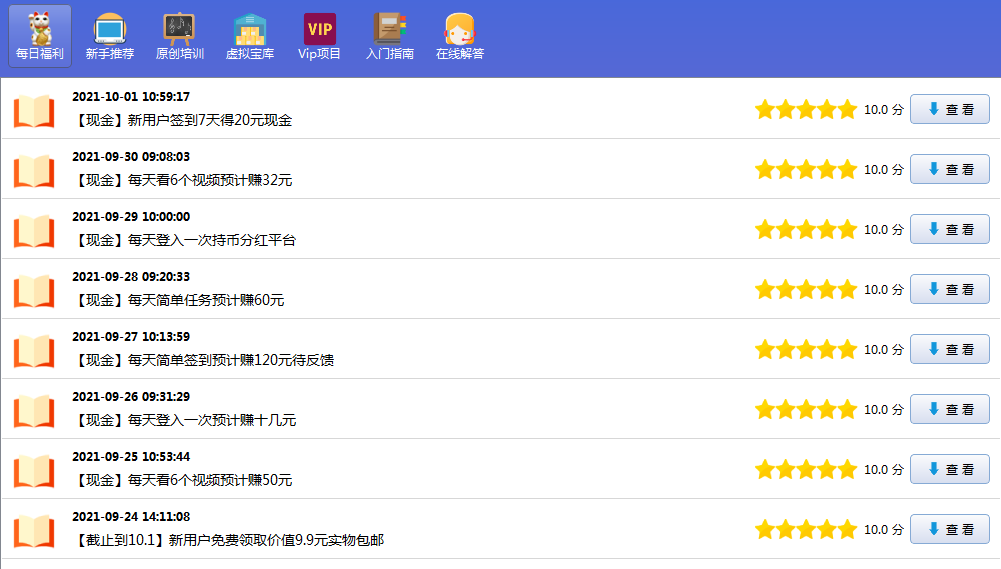Click book icon of 2021-09-26 entry

(x=34, y=411)
